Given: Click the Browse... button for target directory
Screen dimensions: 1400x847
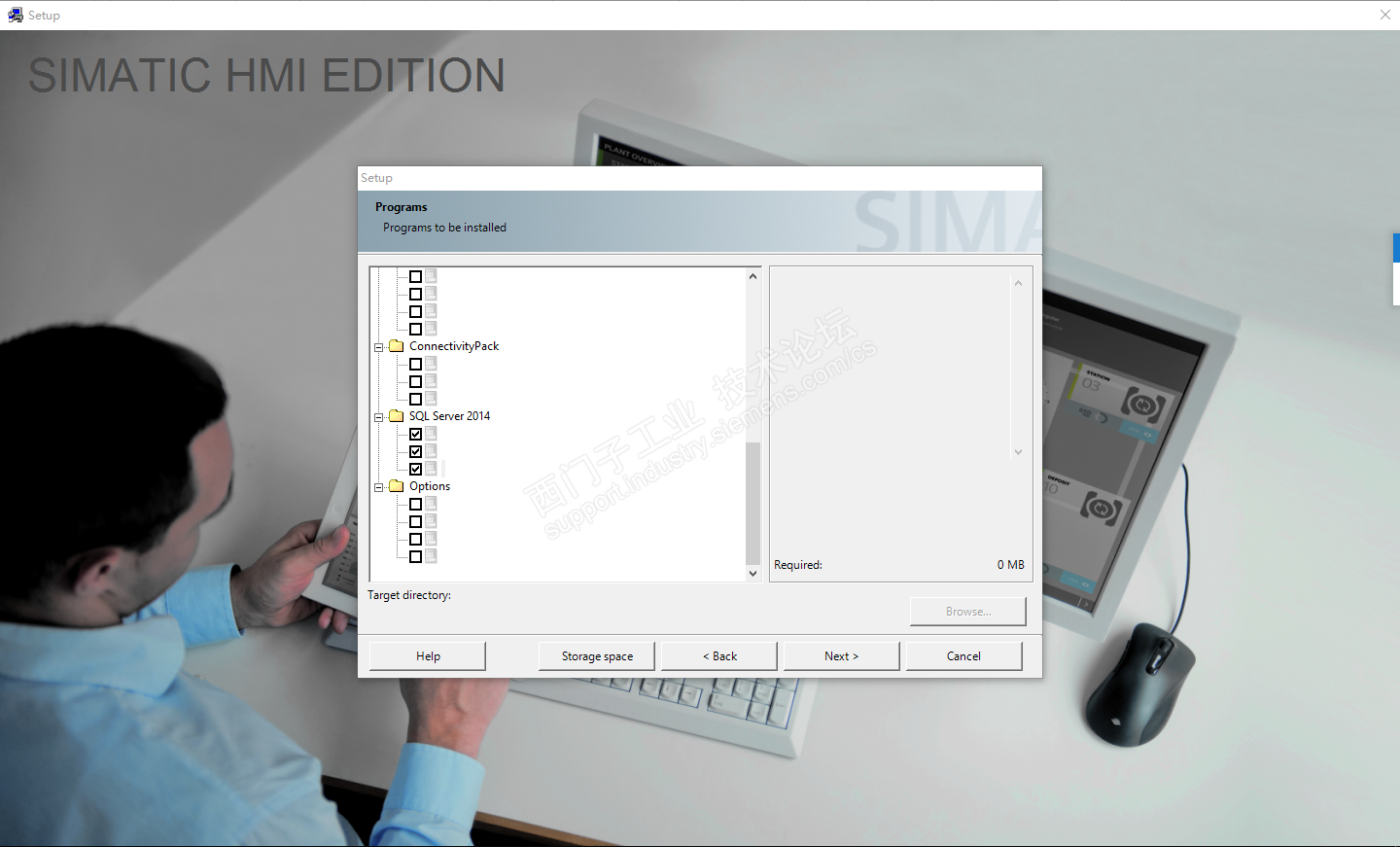Looking at the screenshot, I should [x=968, y=612].
